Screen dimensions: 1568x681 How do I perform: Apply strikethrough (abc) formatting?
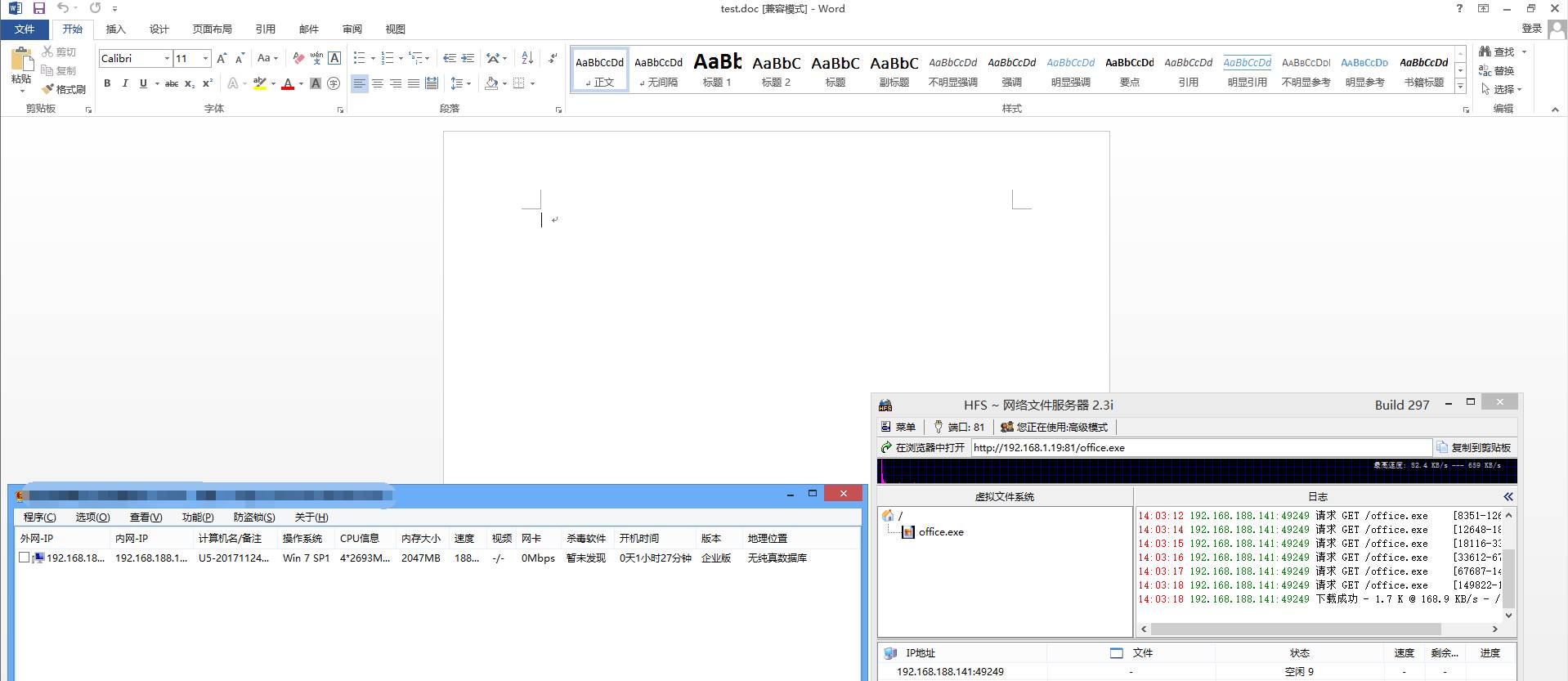(172, 83)
